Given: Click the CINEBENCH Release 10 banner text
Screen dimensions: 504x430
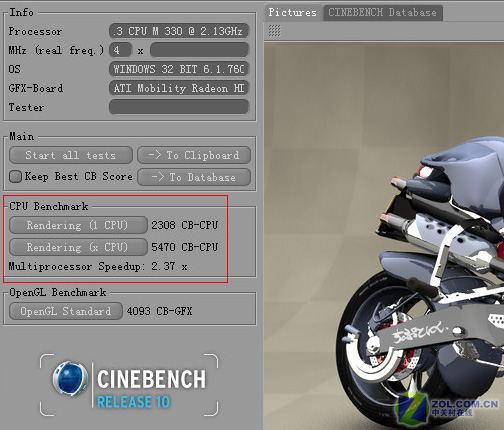Looking at the screenshot, I should coord(152,388).
